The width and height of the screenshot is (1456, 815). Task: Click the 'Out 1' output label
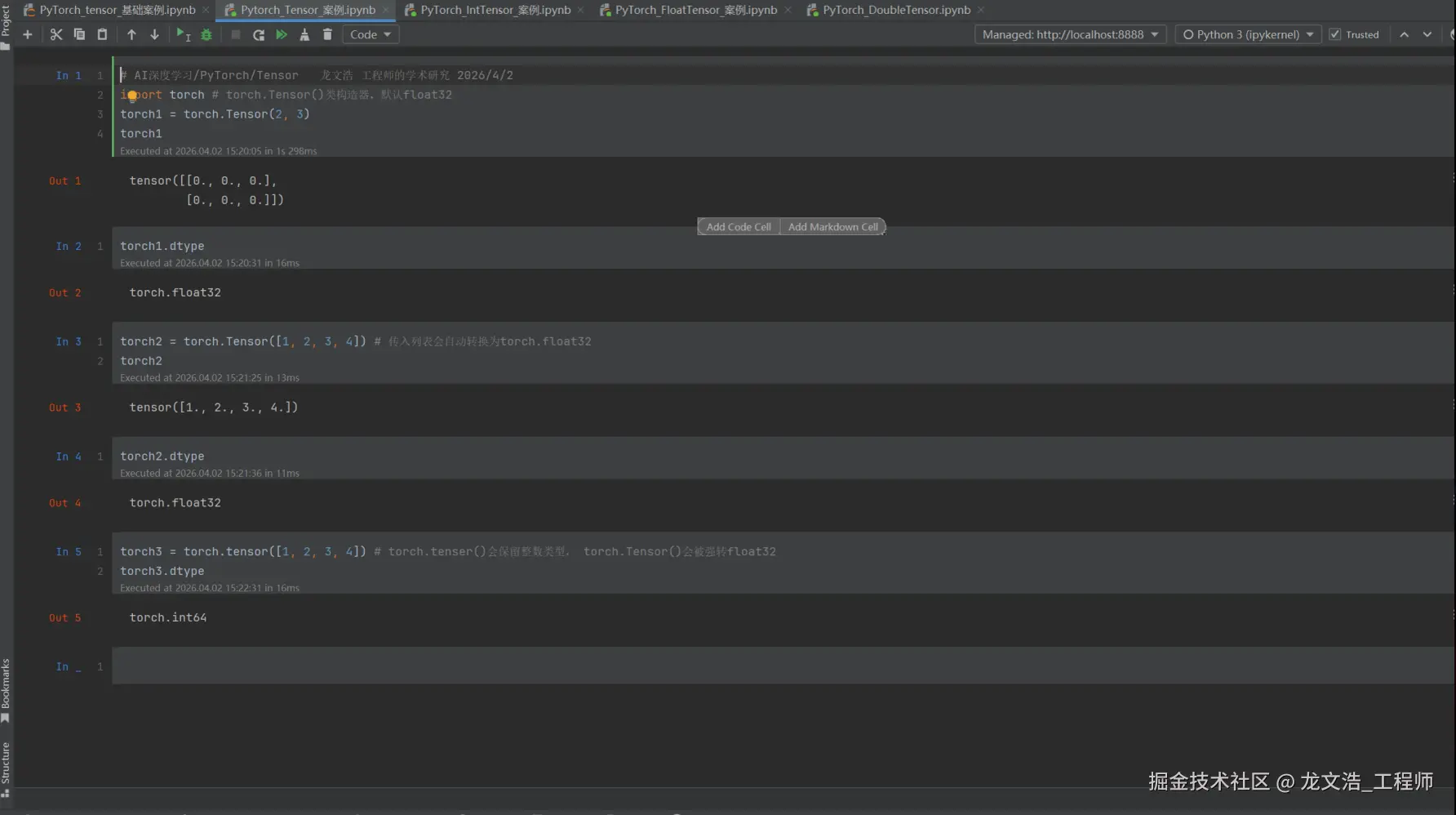65,181
